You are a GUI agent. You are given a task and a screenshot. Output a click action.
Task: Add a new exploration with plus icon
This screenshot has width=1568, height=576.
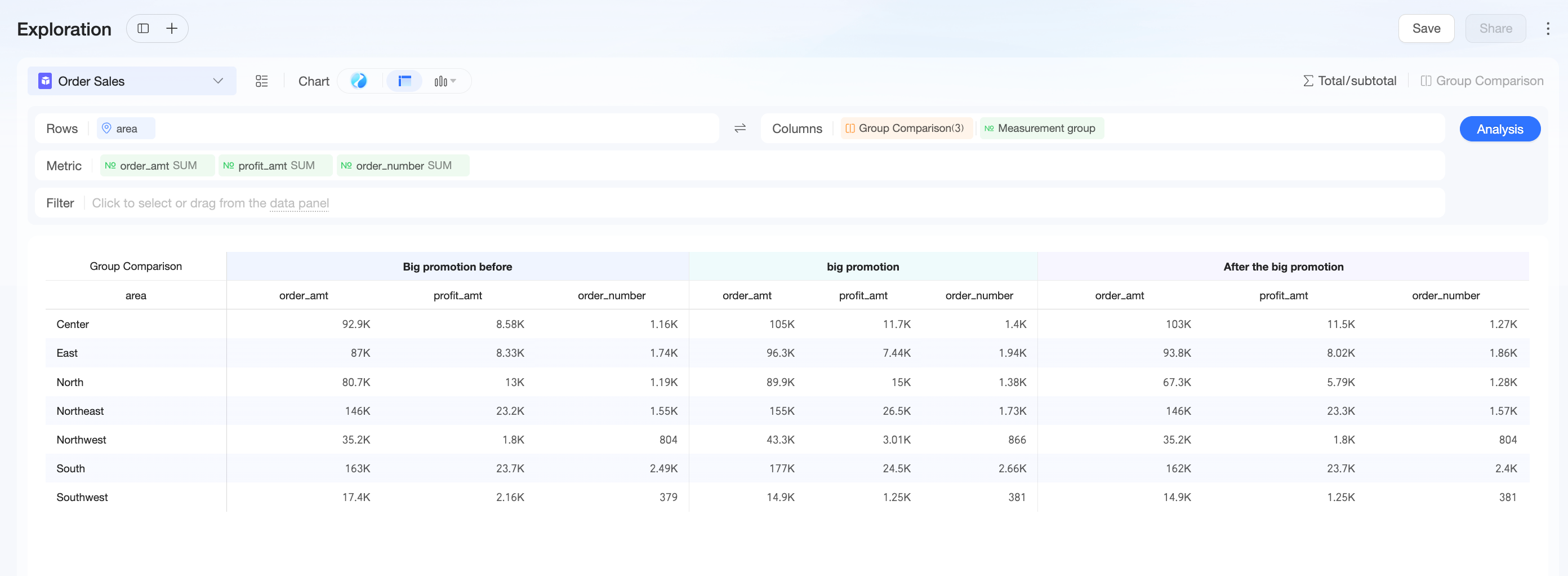pyautogui.click(x=172, y=29)
